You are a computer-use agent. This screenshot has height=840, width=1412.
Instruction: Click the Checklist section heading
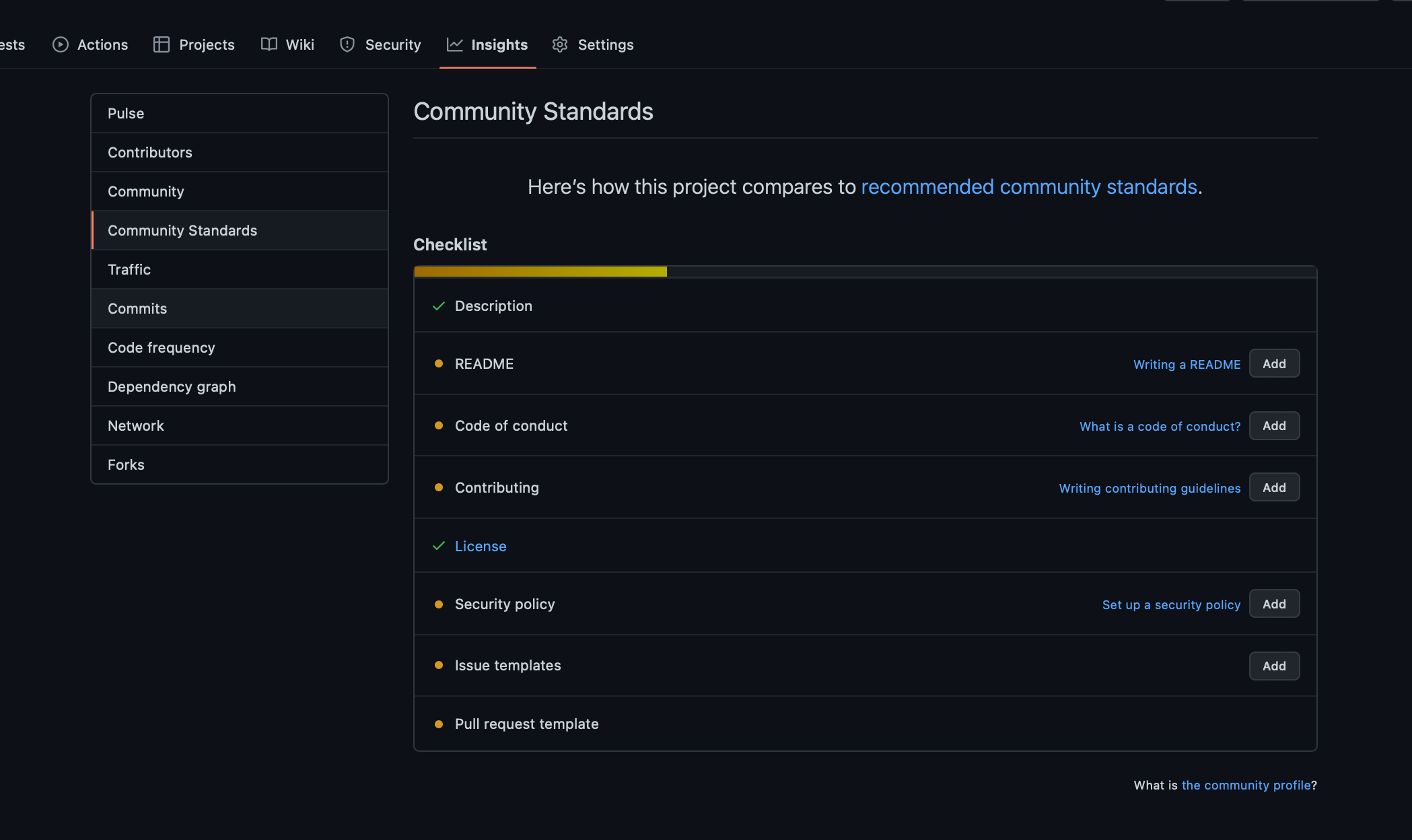(450, 244)
